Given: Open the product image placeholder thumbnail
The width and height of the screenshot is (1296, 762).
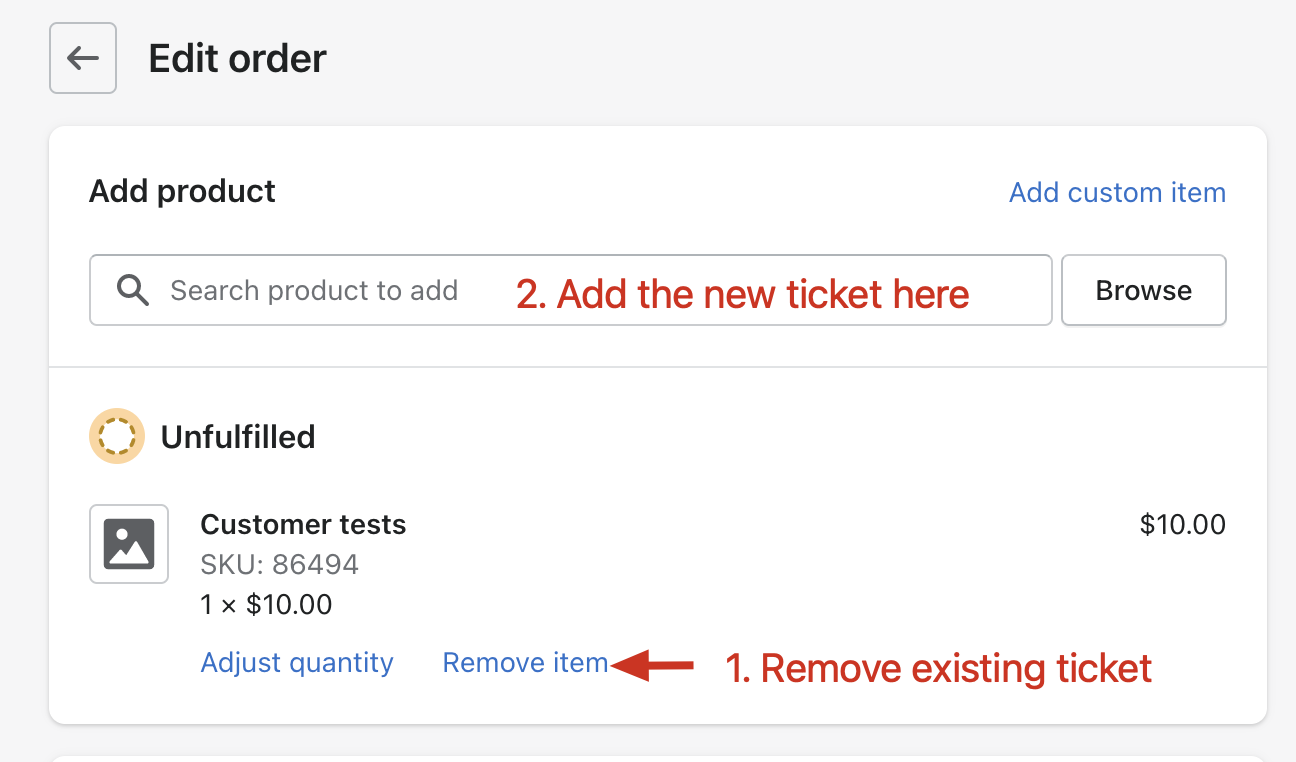Looking at the screenshot, I should 129,544.
